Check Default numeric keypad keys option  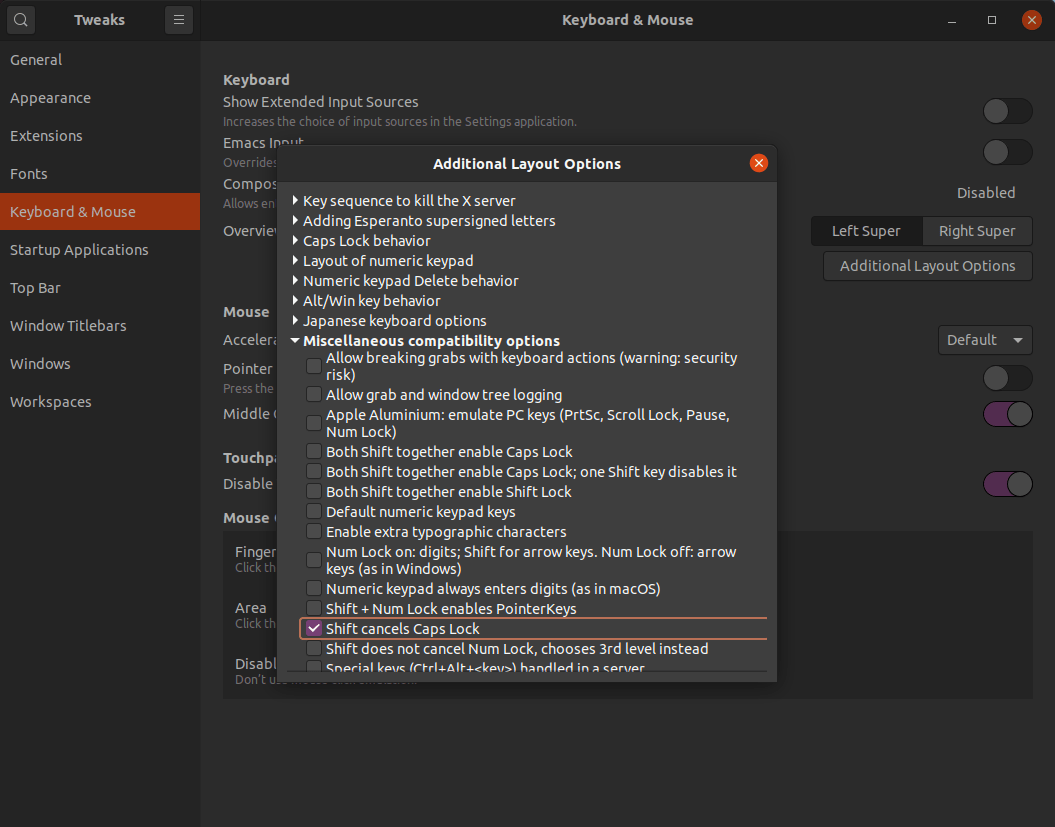315,512
